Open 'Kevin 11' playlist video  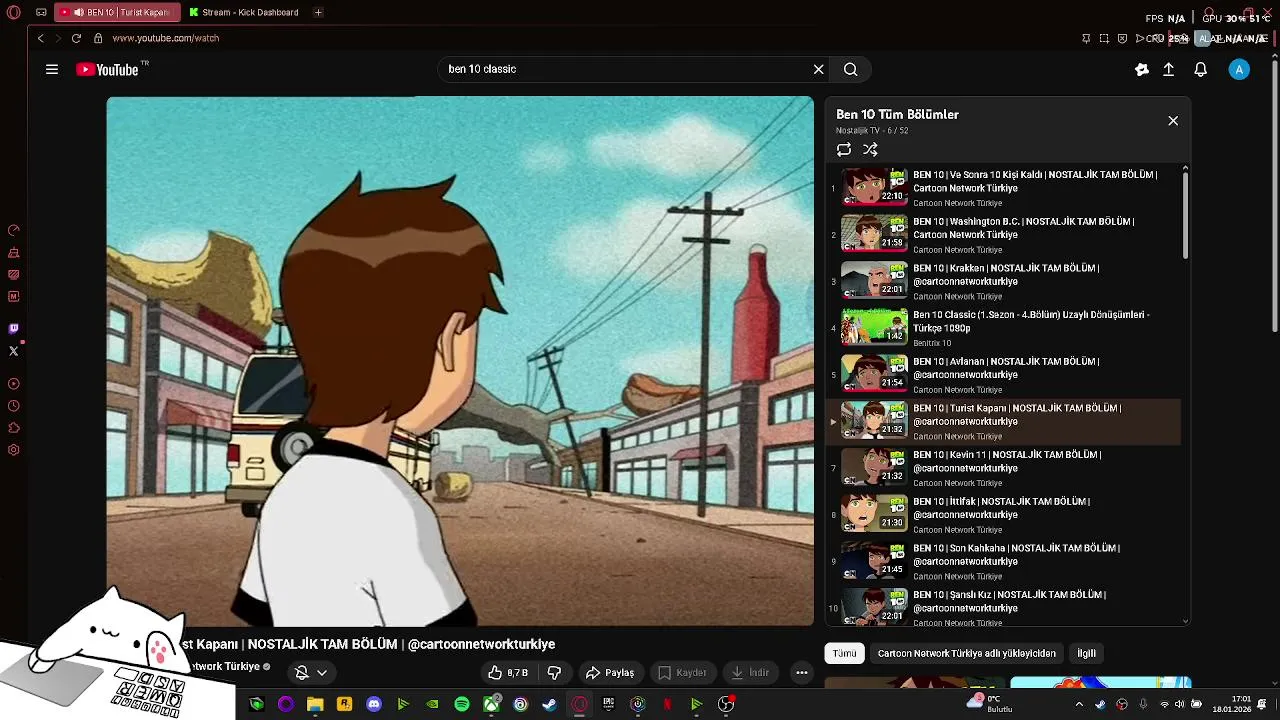pyautogui.click(x=1003, y=468)
